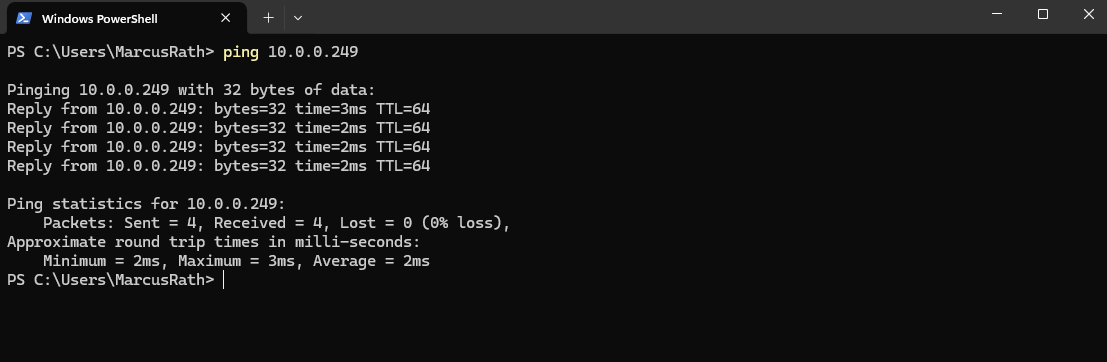Image resolution: width=1107 pixels, height=362 pixels.
Task: Click the Pinging with 32 bytes of data line
Action: [x=191, y=90]
